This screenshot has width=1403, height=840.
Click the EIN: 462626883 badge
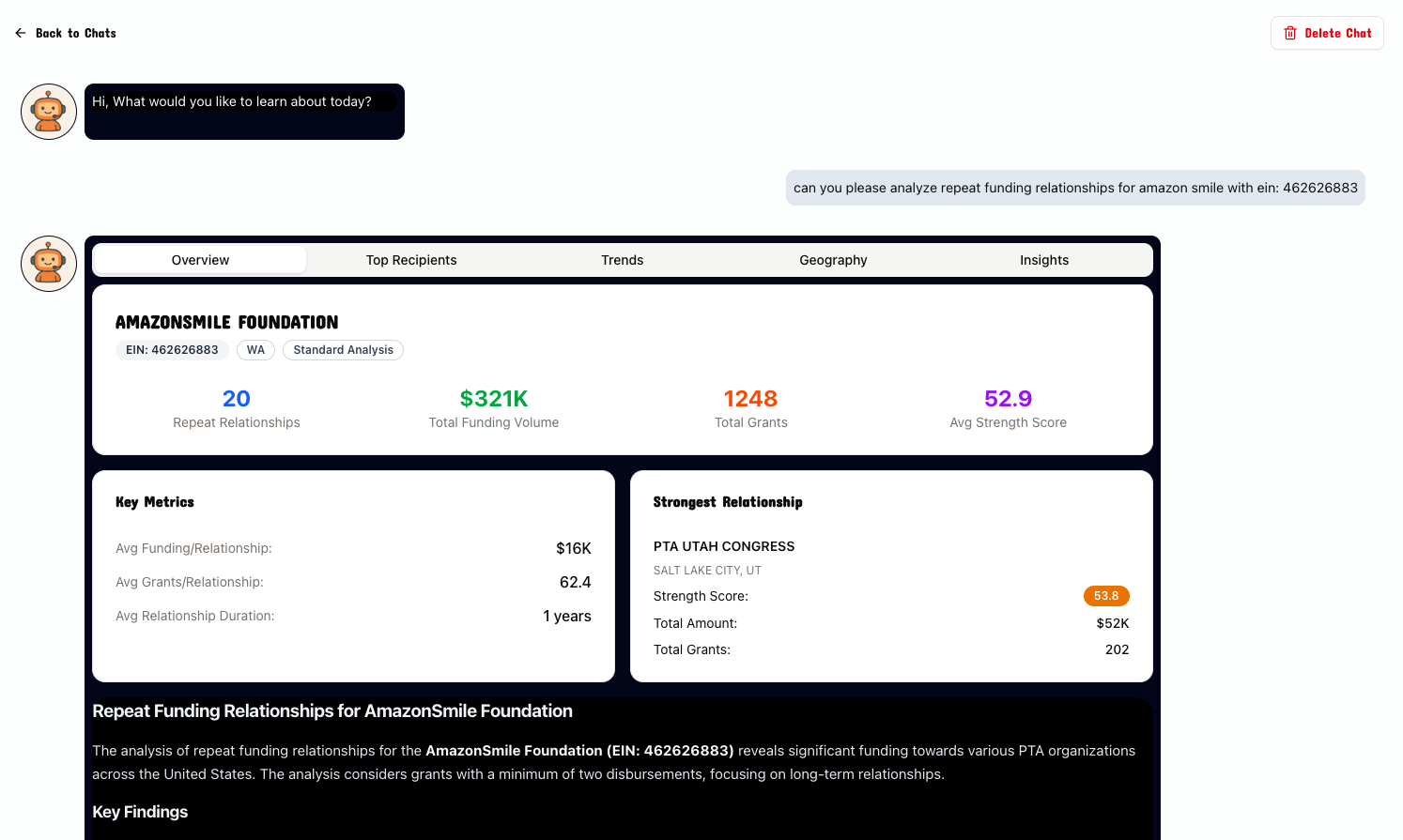coord(172,350)
